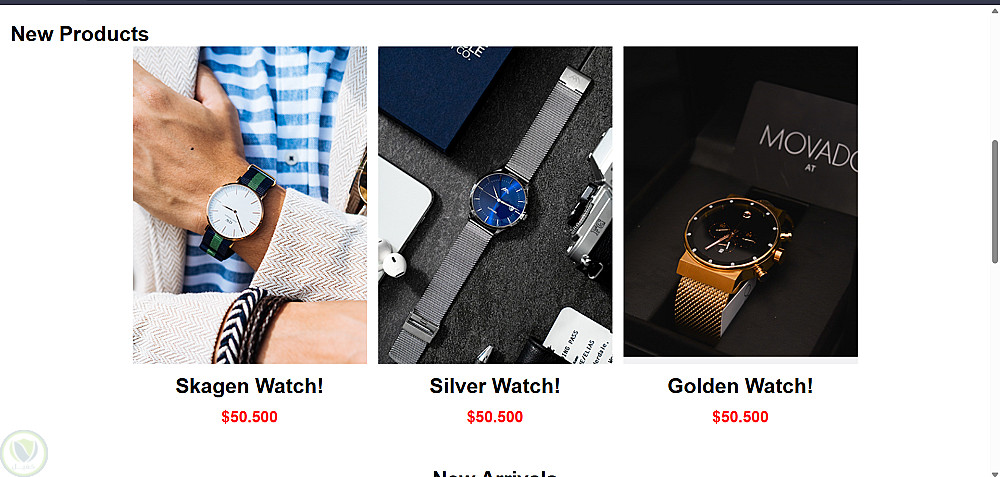Open the Skagen Watch product photo

click(x=250, y=205)
